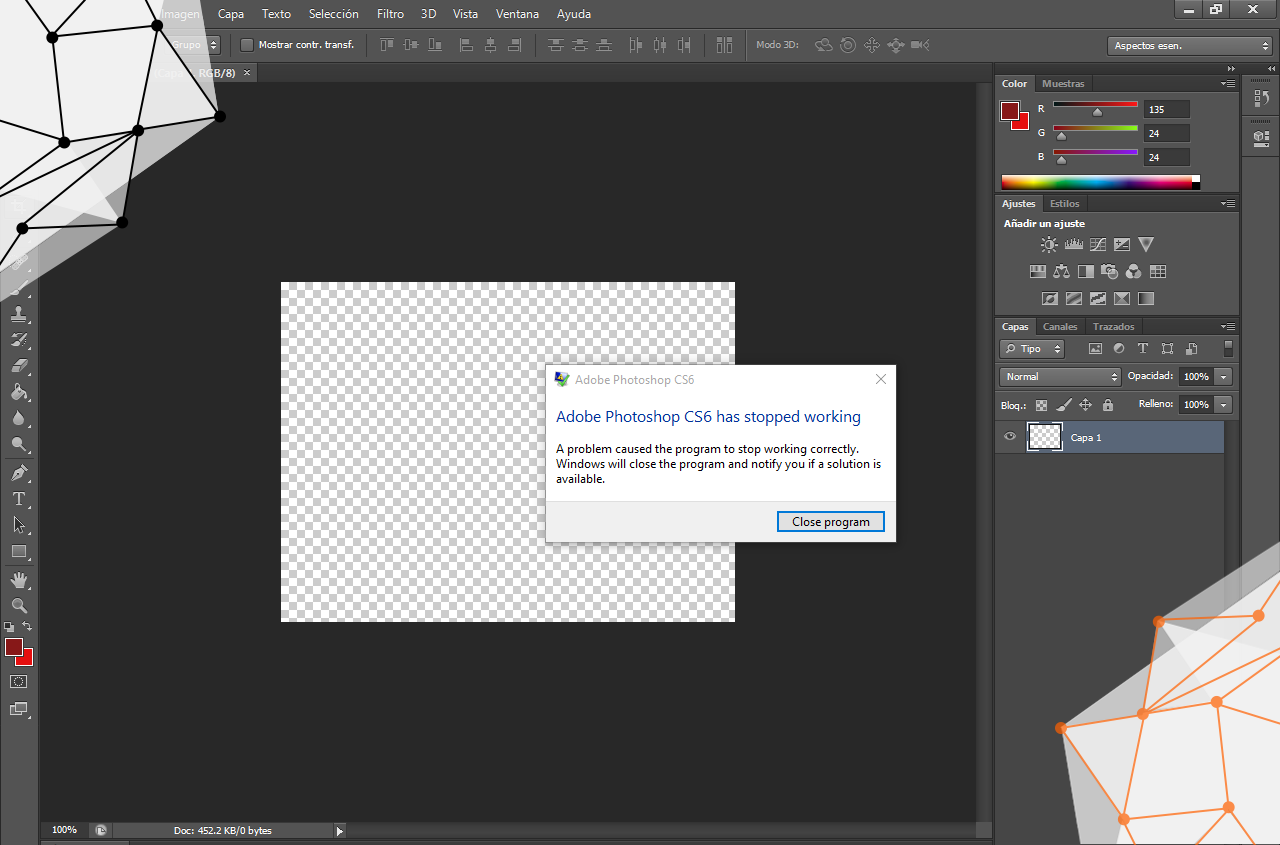Toggle pixel layers filter

pyautogui.click(x=1095, y=349)
